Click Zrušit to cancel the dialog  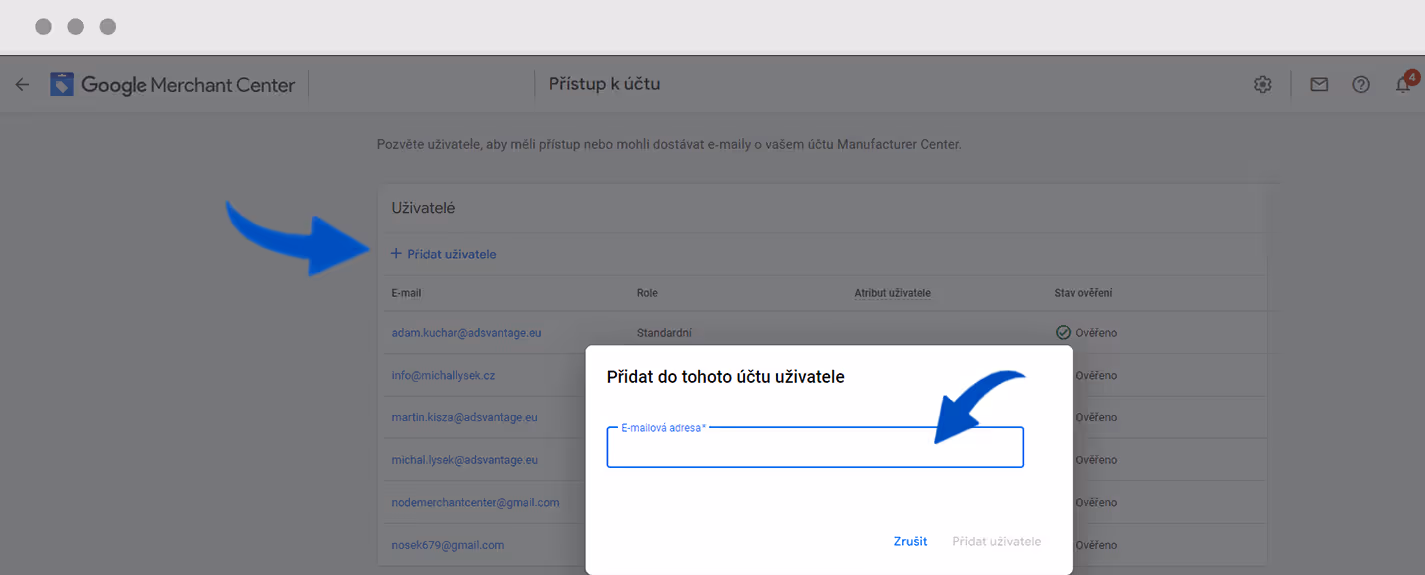pos(910,541)
